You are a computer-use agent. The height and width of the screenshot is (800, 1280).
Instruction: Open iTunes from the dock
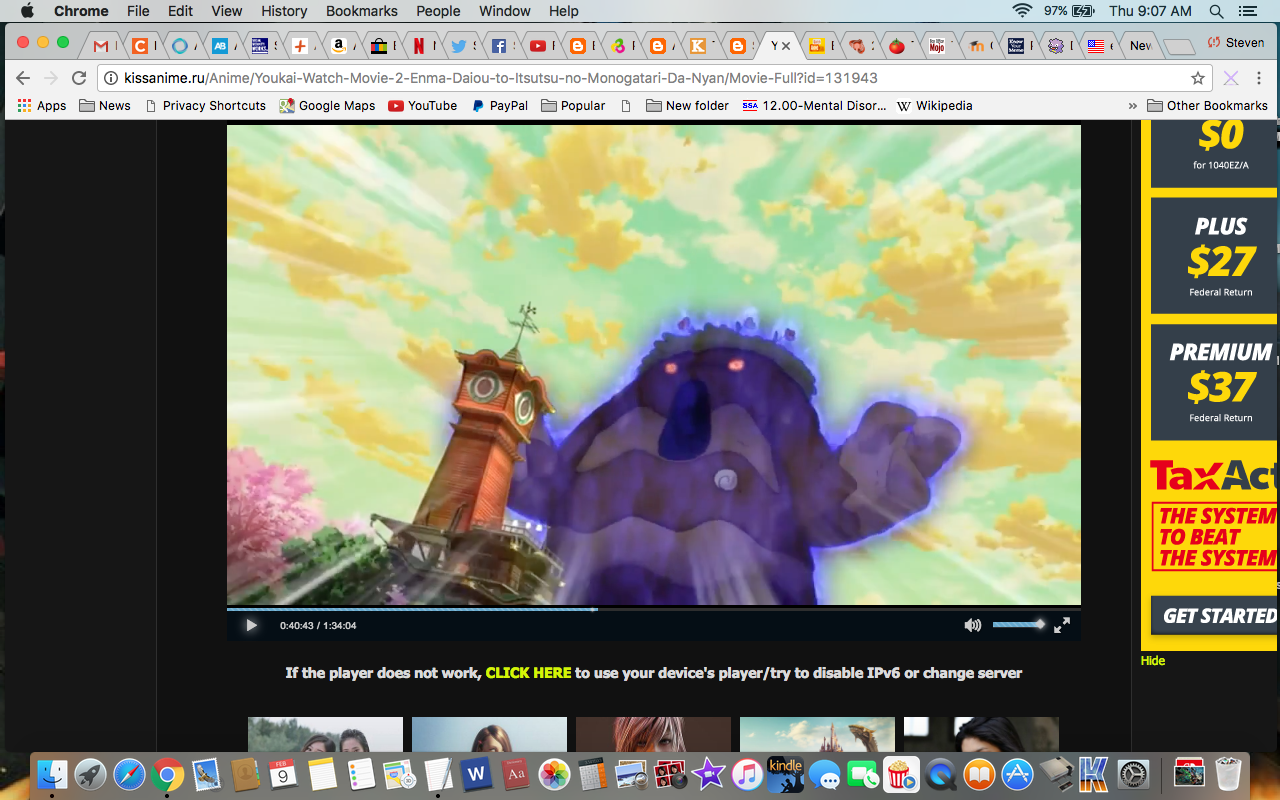pyautogui.click(x=747, y=774)
